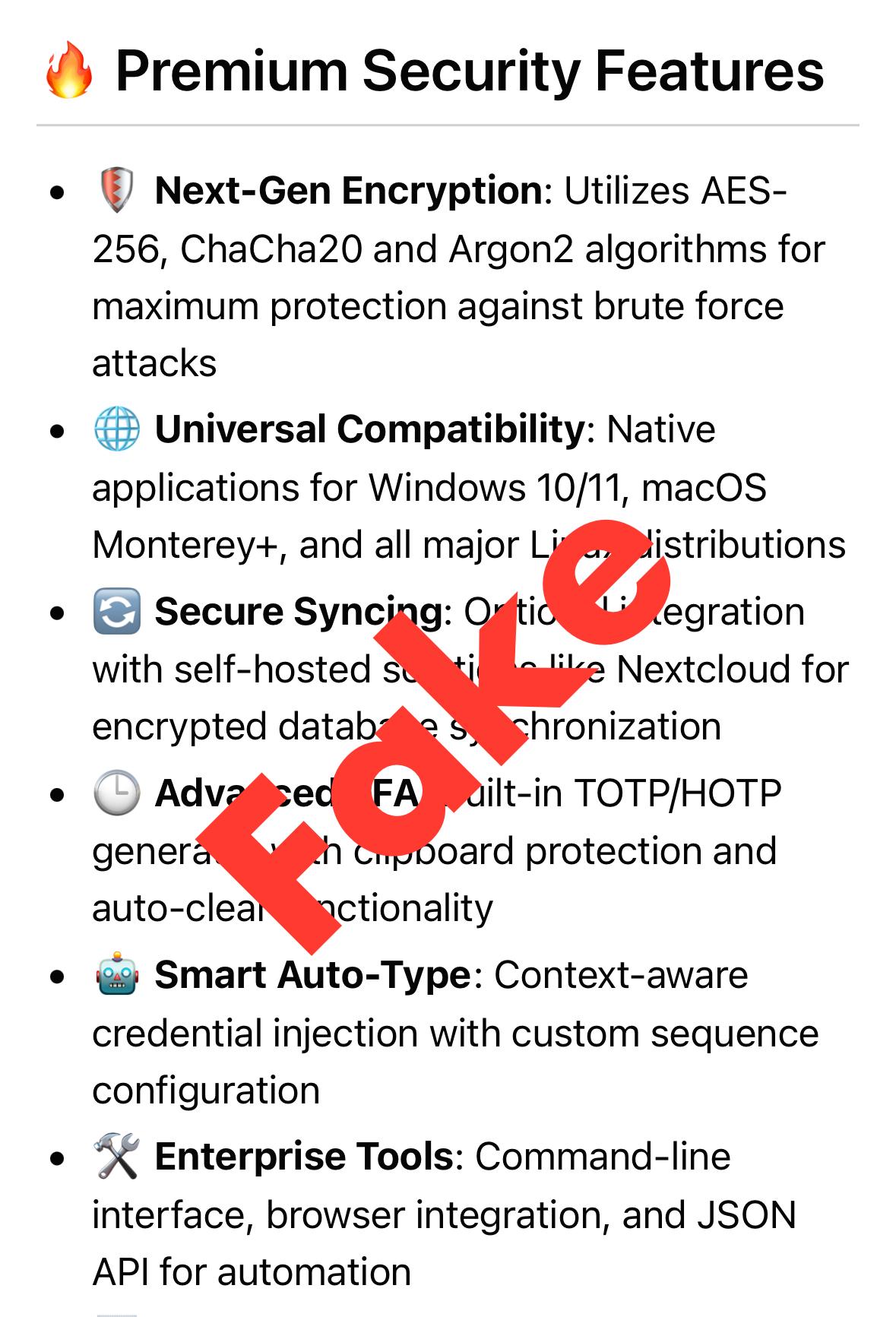Click the robot emoji before Smart Auto-Type
The width and height of the screenshot is (896, 1317).
coord(116,975)
